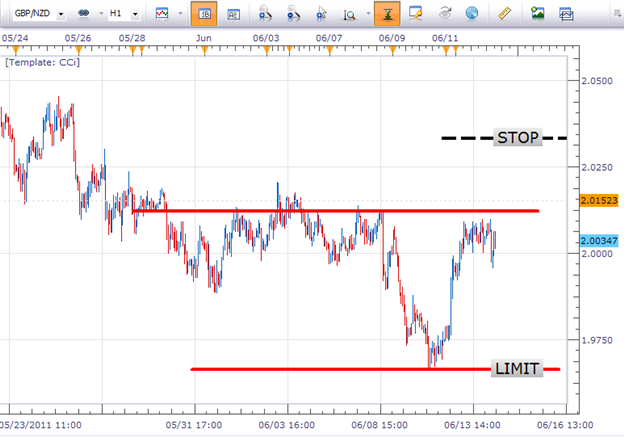This screenshot has width=624, height=437.
Task: Click the chart template windows icon
Action: pos(566,14)
